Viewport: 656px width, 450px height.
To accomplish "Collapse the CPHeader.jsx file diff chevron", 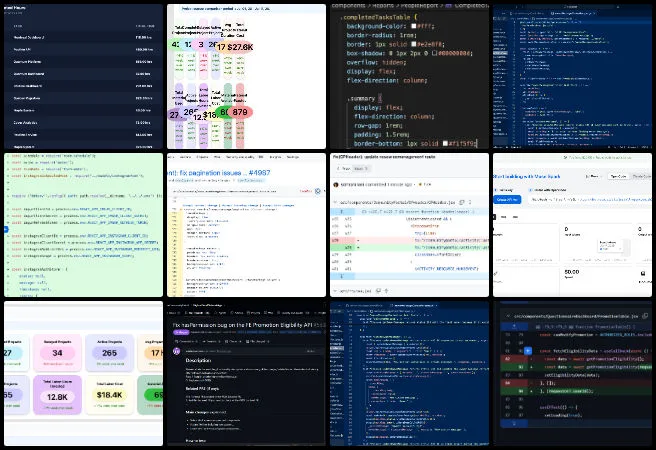I will tap(335, 202).
